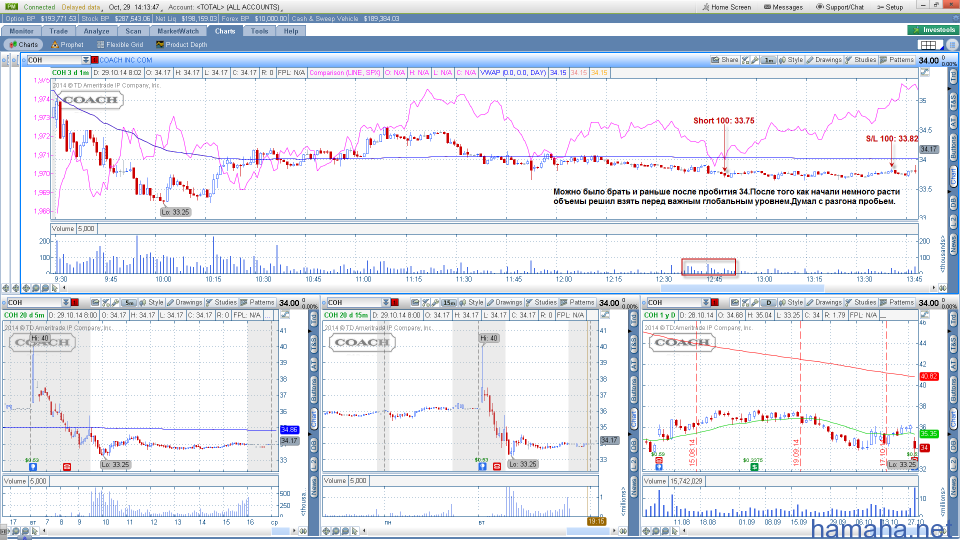Click the D timeframe button on daily chart
Viewport: 960px width, 540px height.
[768, 302]
